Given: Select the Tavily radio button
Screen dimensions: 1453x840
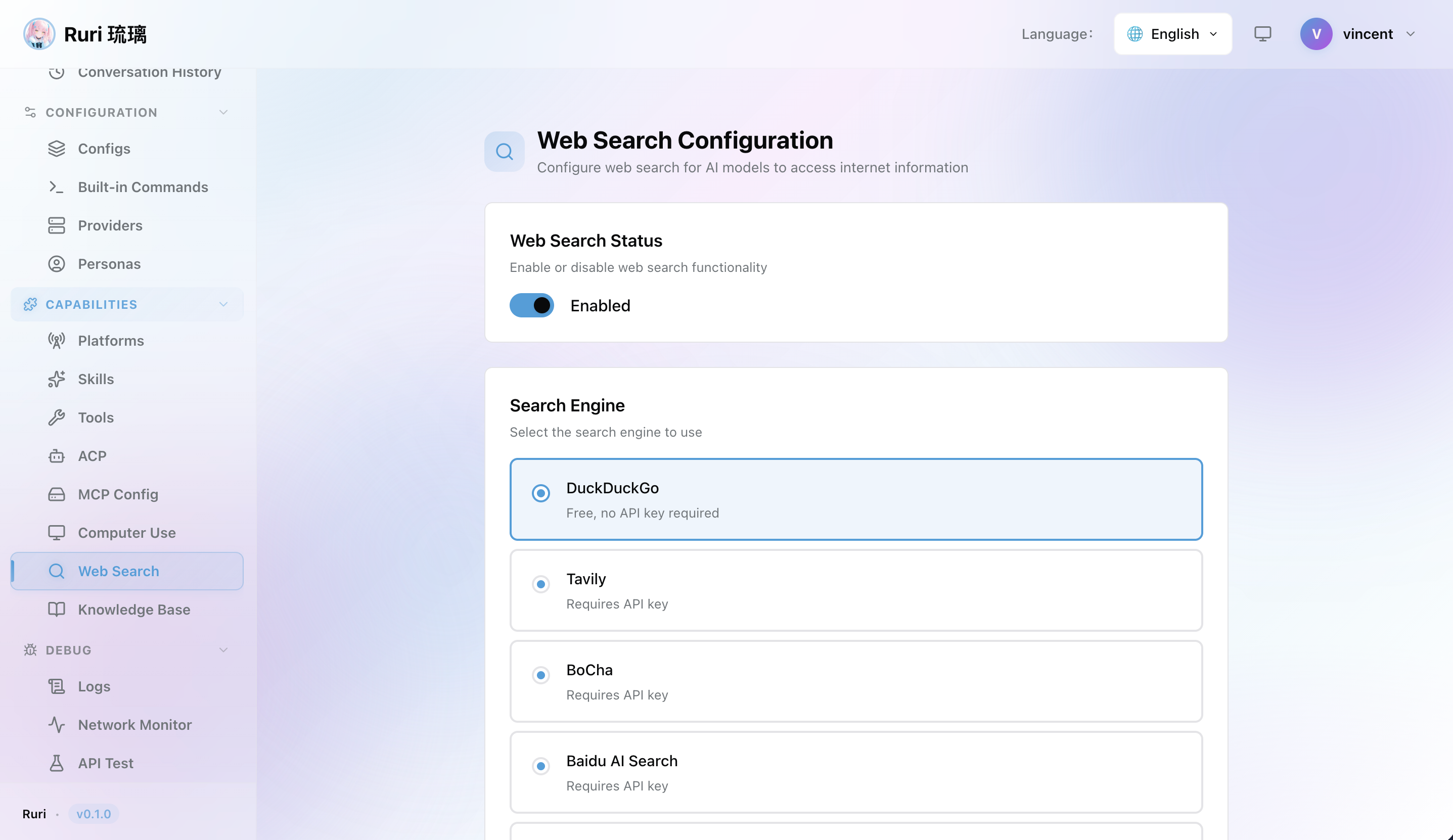Looking at the screenshot, I should point(541,585).
